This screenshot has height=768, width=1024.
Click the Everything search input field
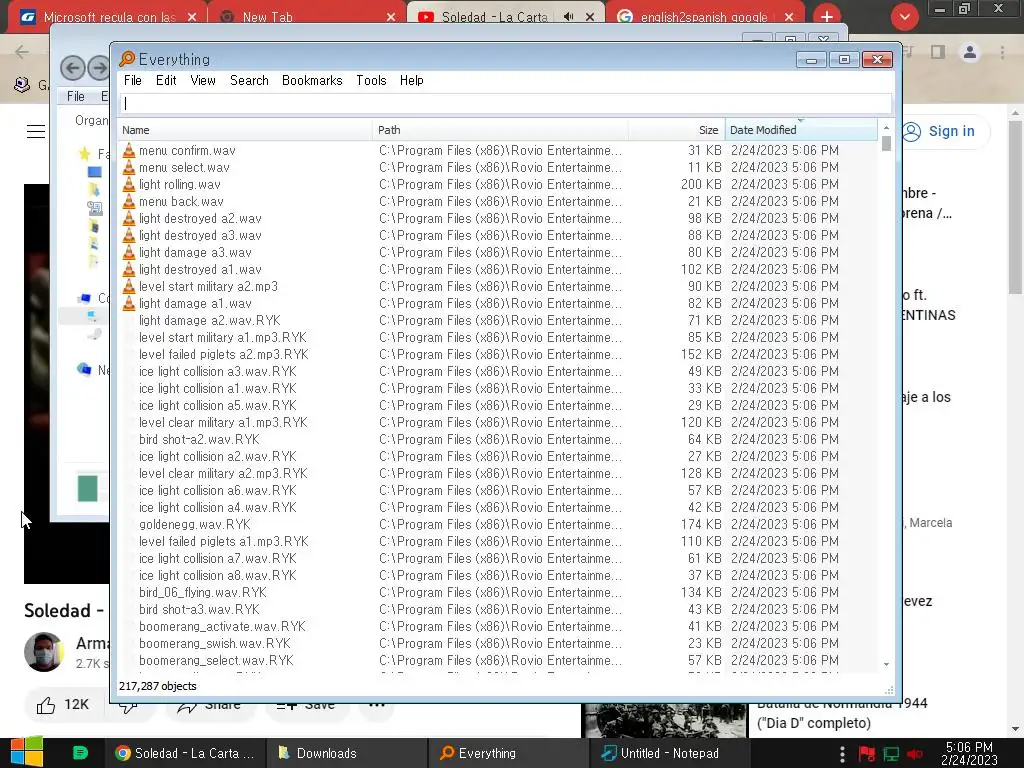pos(506,103)
